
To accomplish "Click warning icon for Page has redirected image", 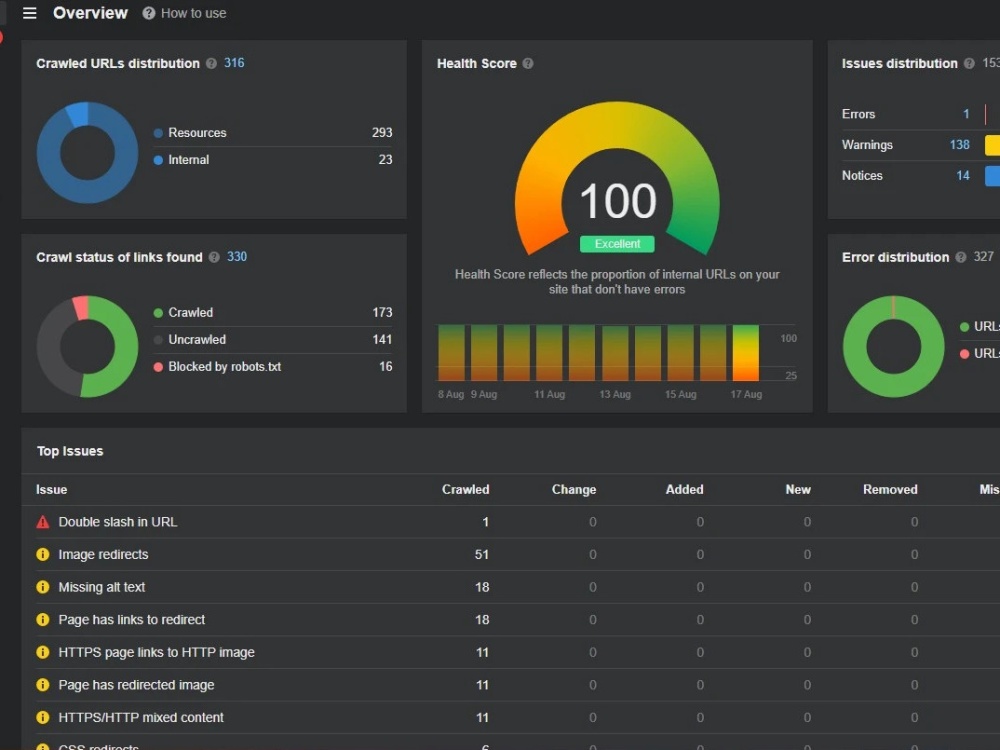I will [43, 685].
